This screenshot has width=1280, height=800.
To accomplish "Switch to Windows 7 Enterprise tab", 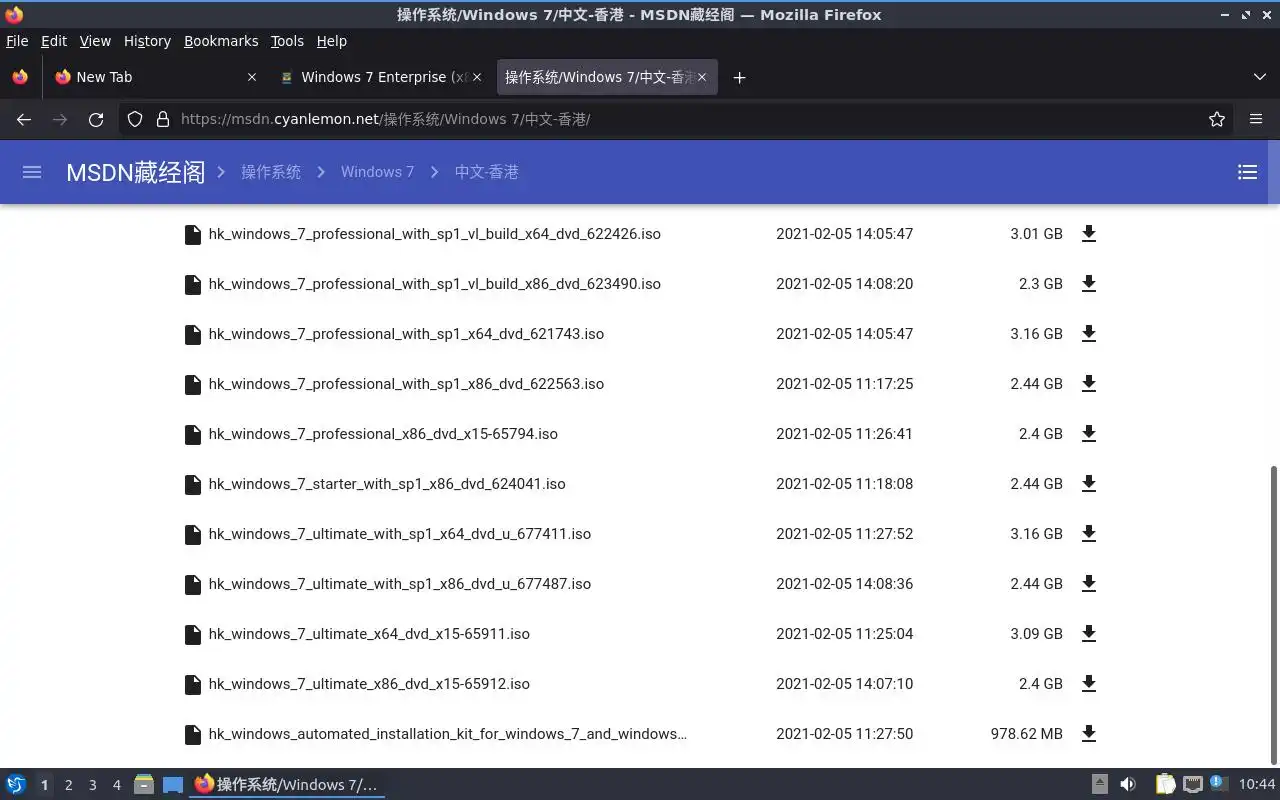I will [381, 77].
